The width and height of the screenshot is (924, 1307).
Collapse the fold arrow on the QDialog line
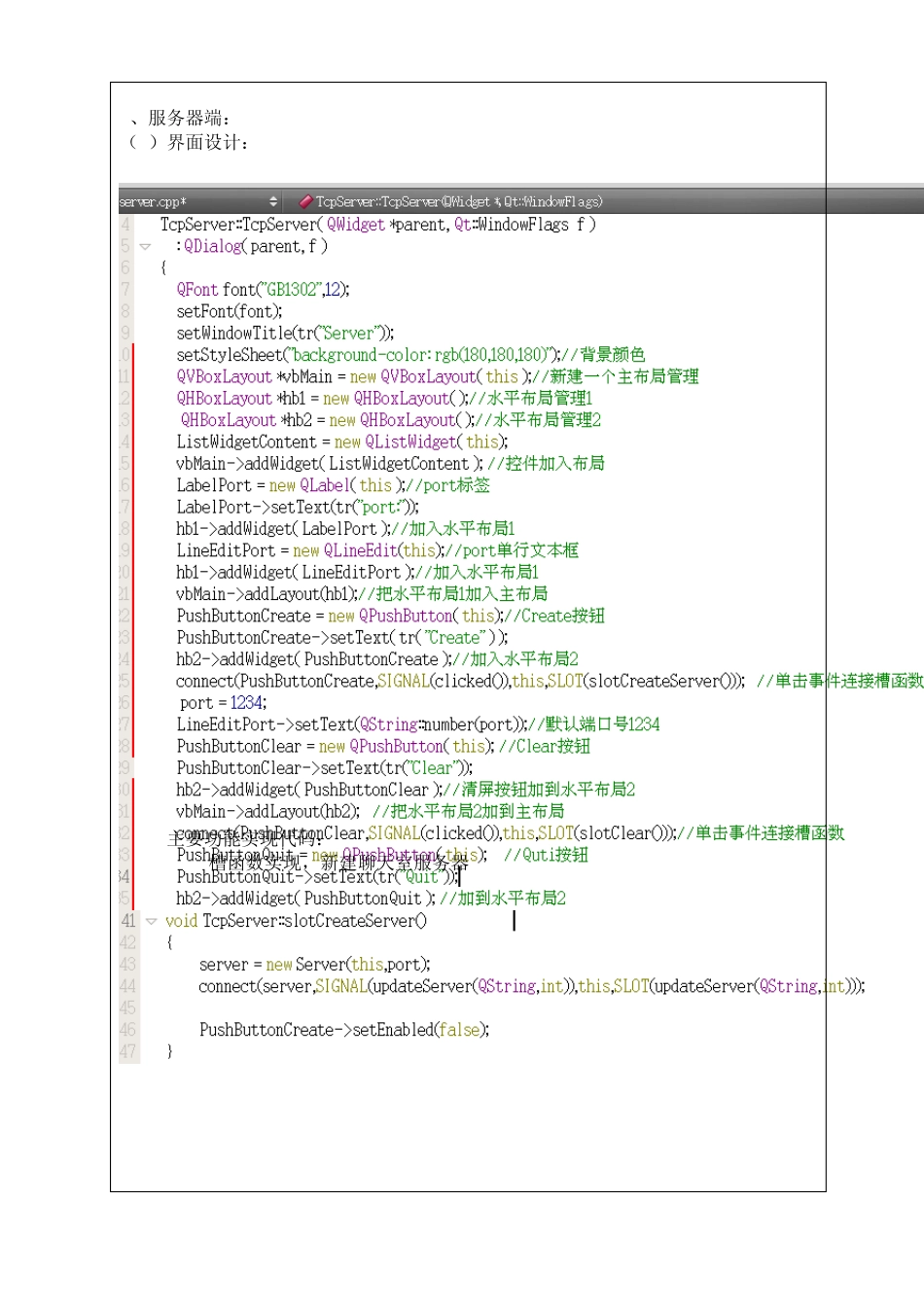(x=146, y=247)
